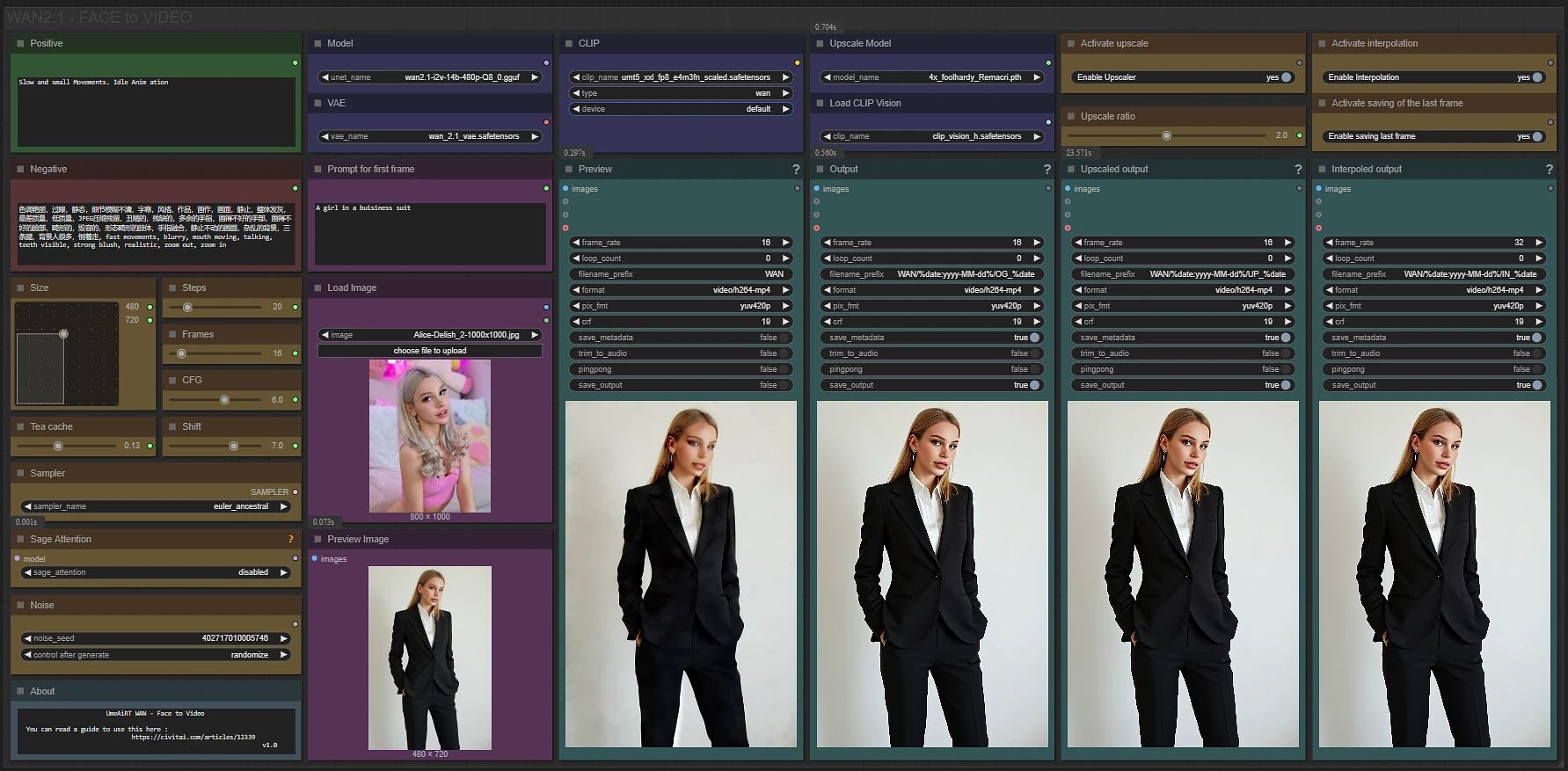The height and width of the screenshot is (771, 1568).
Task: Open the civitai.com articles guide link
Action: (193, 738)
